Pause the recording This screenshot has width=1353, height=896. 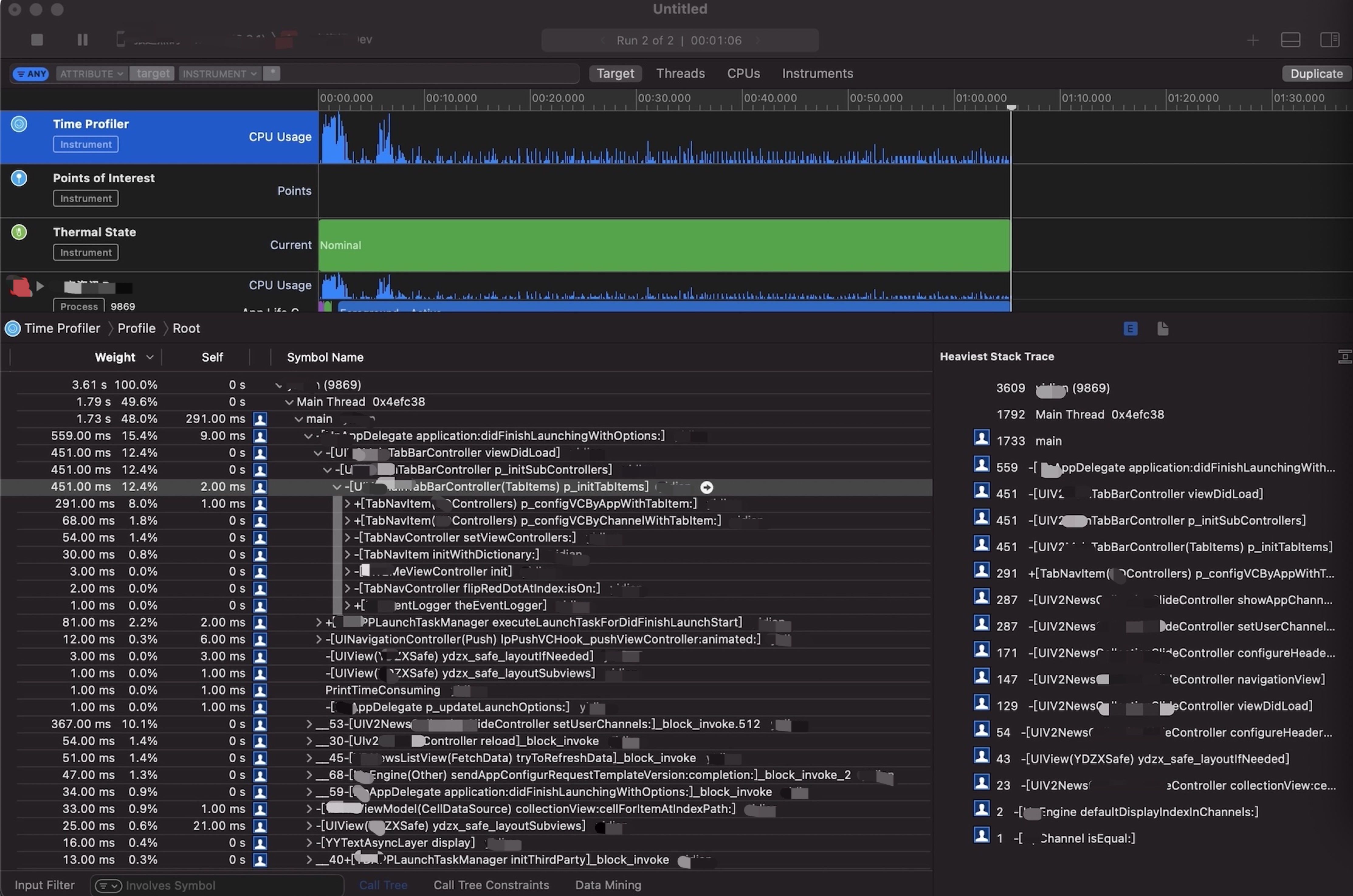coord(82,40)
